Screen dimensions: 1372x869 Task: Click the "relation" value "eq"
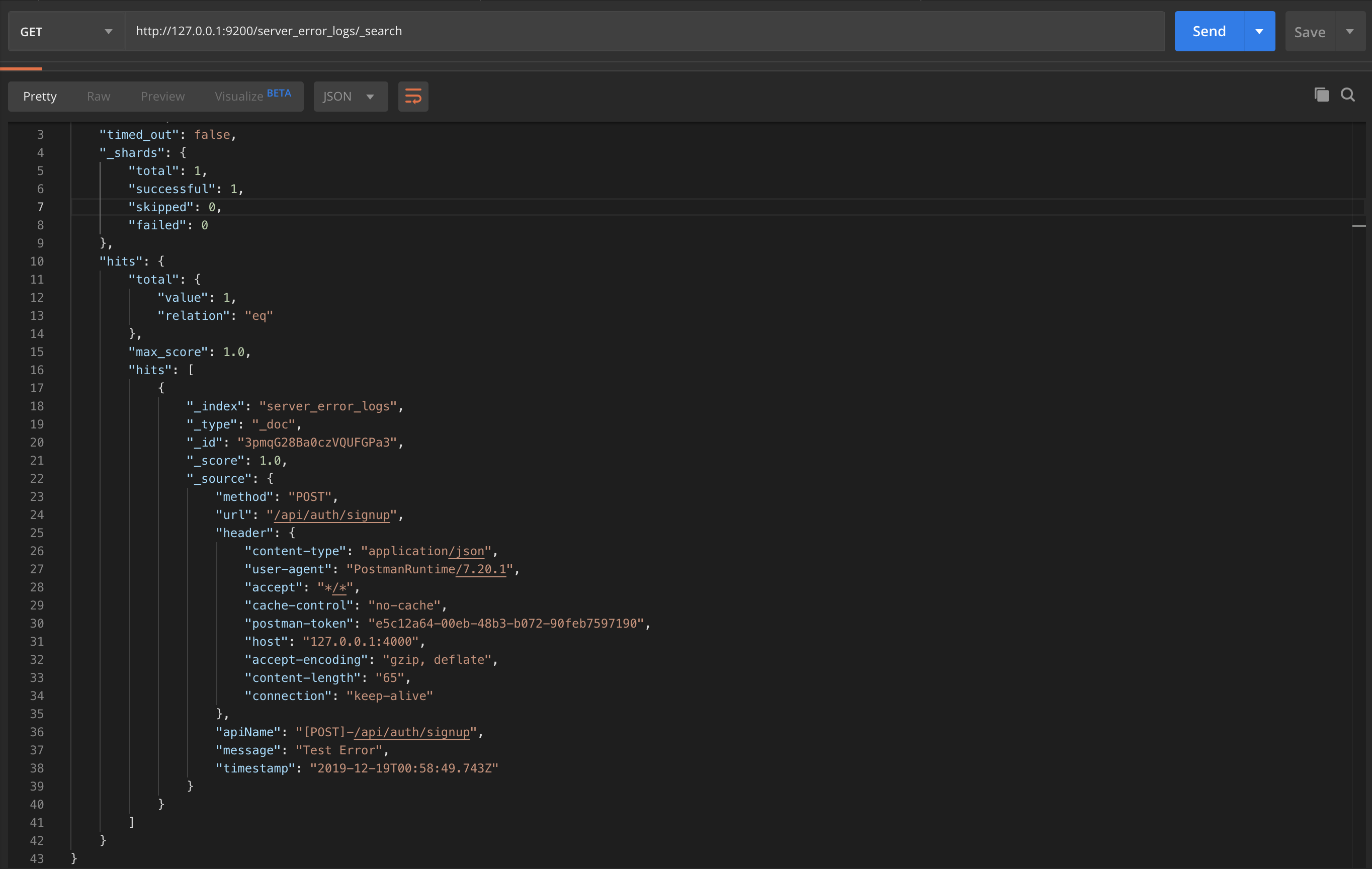(x=259, y=316)
